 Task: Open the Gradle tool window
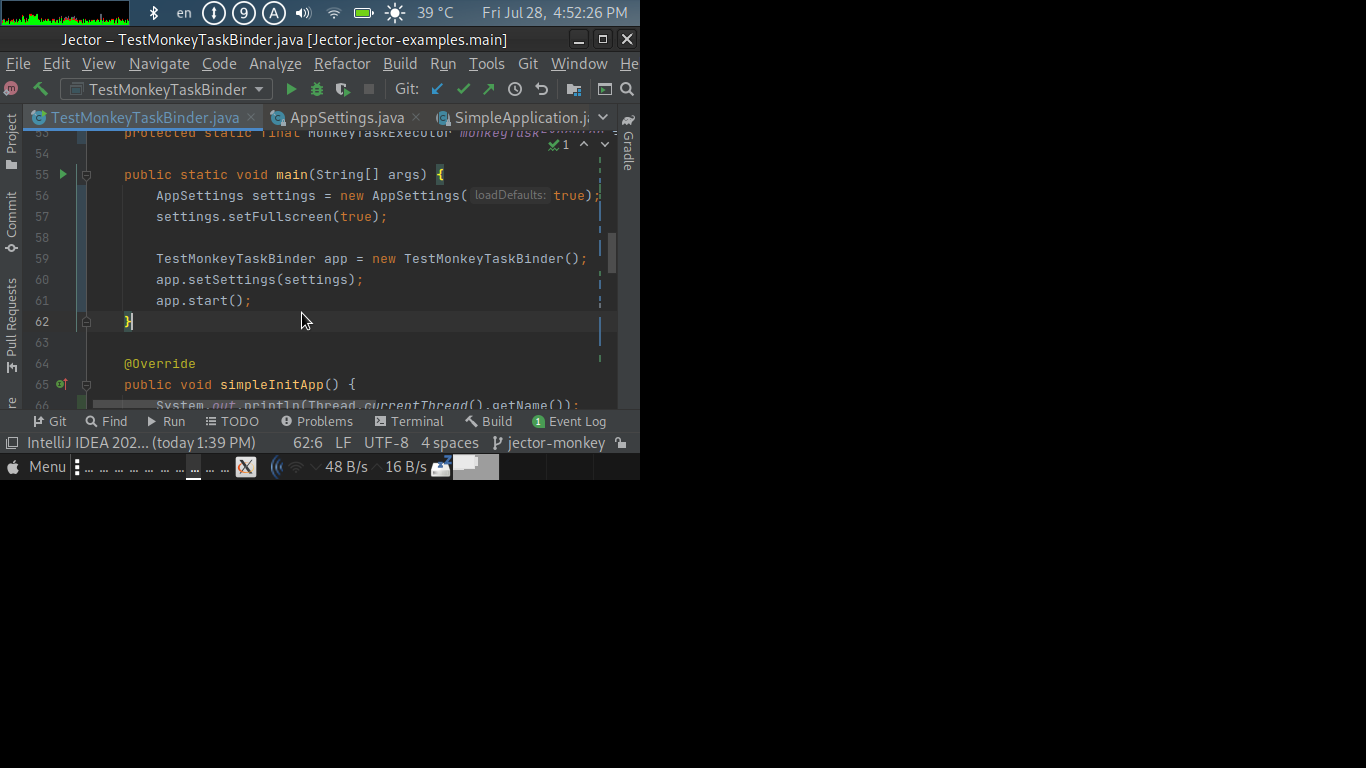(628, 141)
